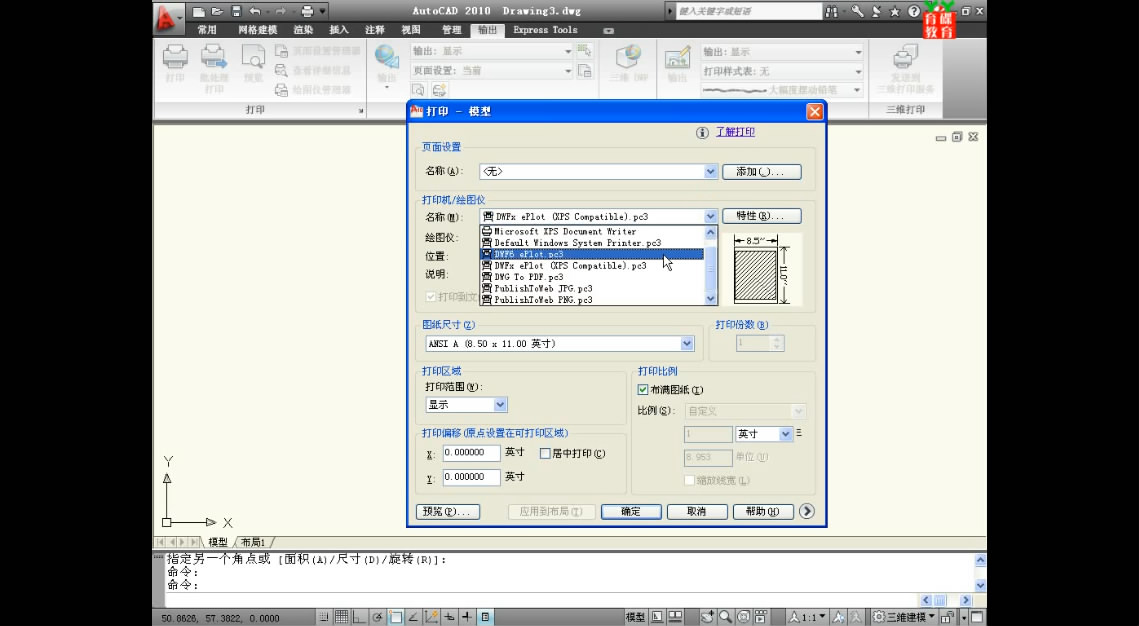Screen dimensions: 1139x626
Task: Toggle polar tracking in the status bar
Action: coord(377,617)
